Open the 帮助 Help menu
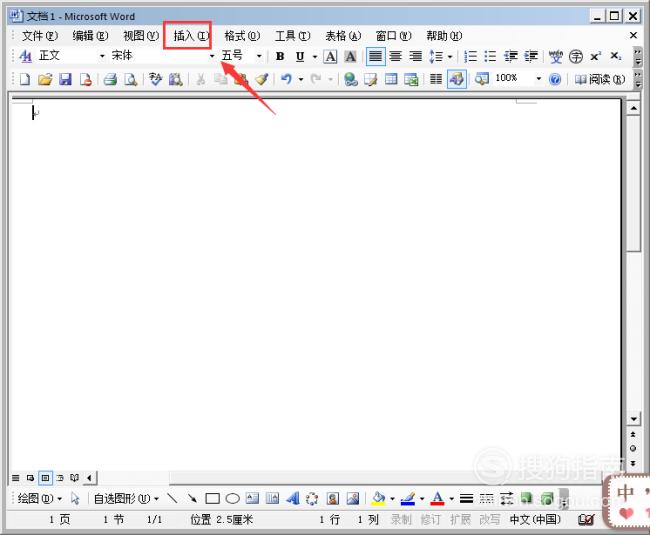This screenshot has height=535, width=650. click(444, 36)
